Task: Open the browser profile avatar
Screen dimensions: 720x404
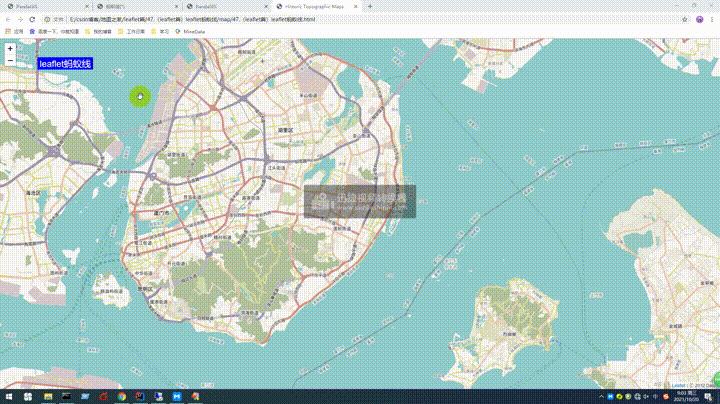Action: pos(699,19)
